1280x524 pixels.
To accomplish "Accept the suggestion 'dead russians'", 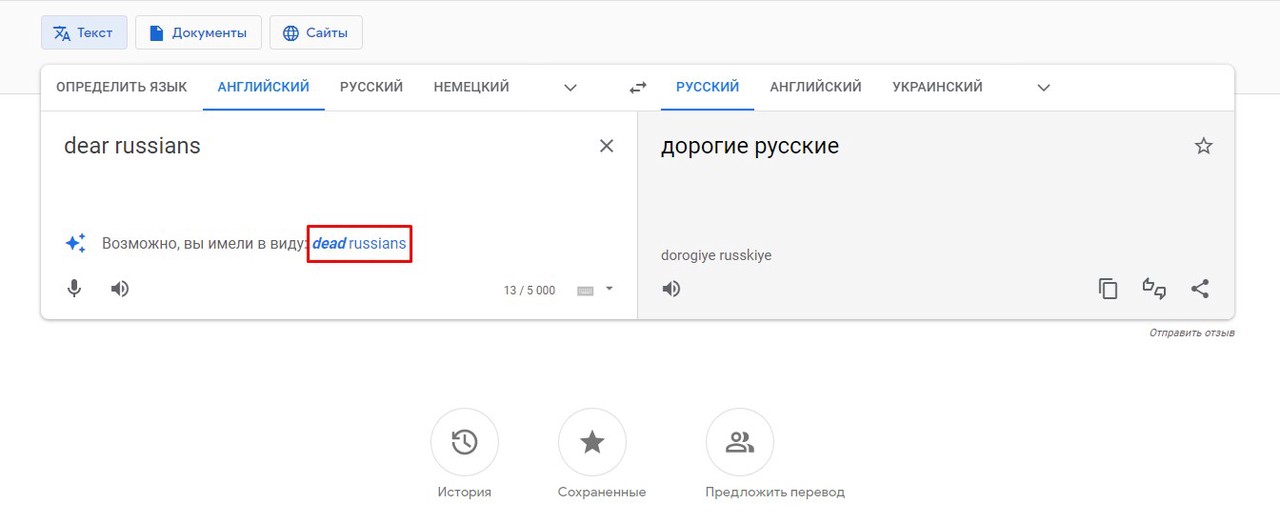I will (x=359, y=243).
